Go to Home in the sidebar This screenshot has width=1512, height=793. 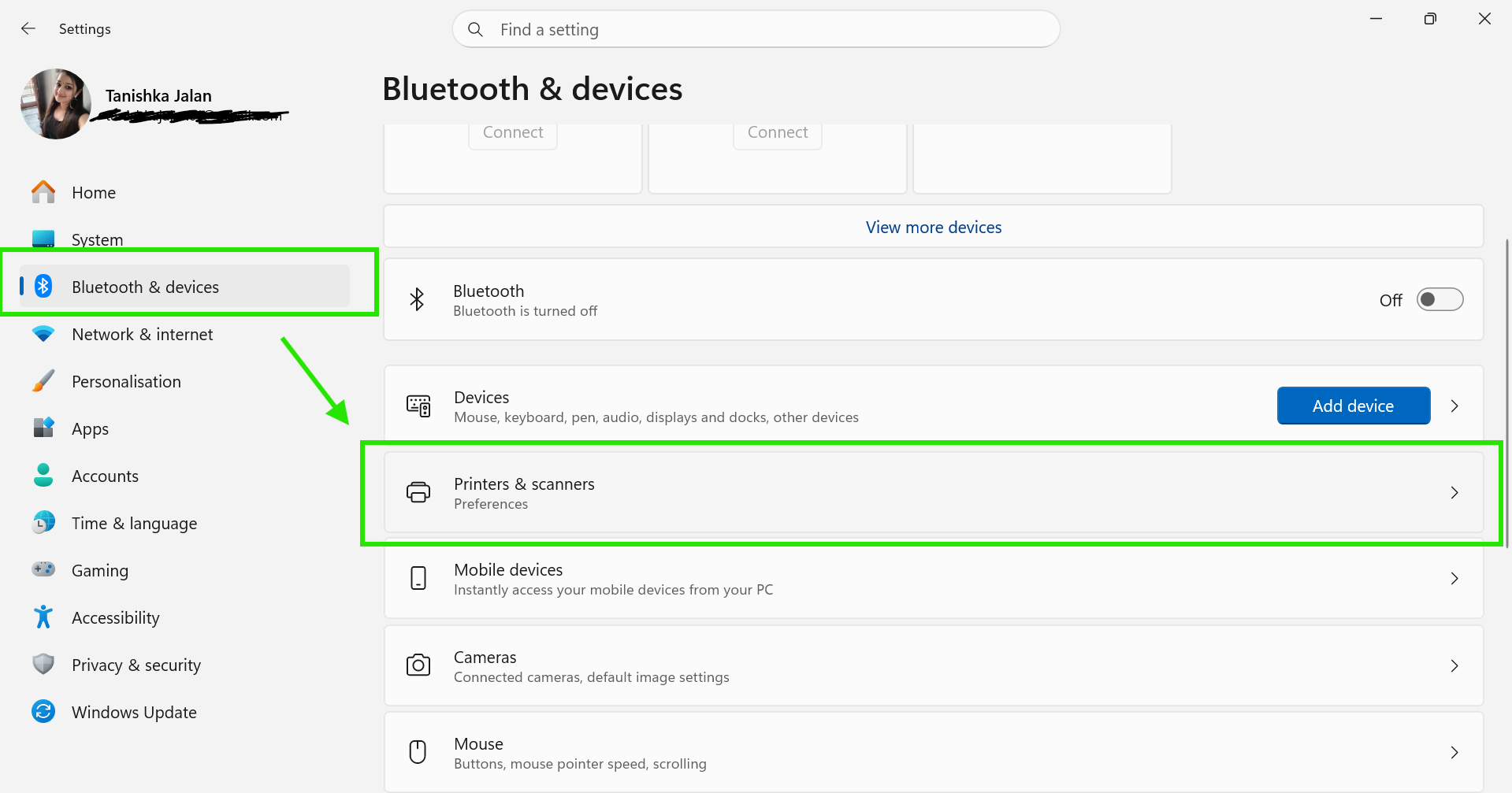185,192
